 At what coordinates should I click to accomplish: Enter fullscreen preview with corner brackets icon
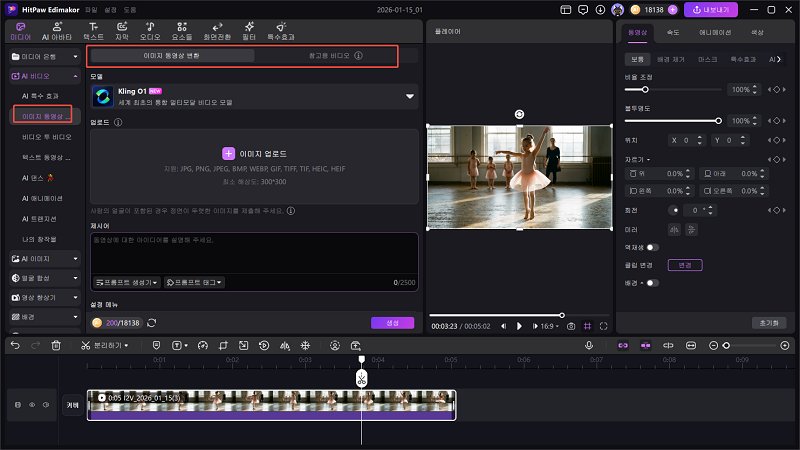click(x=604, y=326)
